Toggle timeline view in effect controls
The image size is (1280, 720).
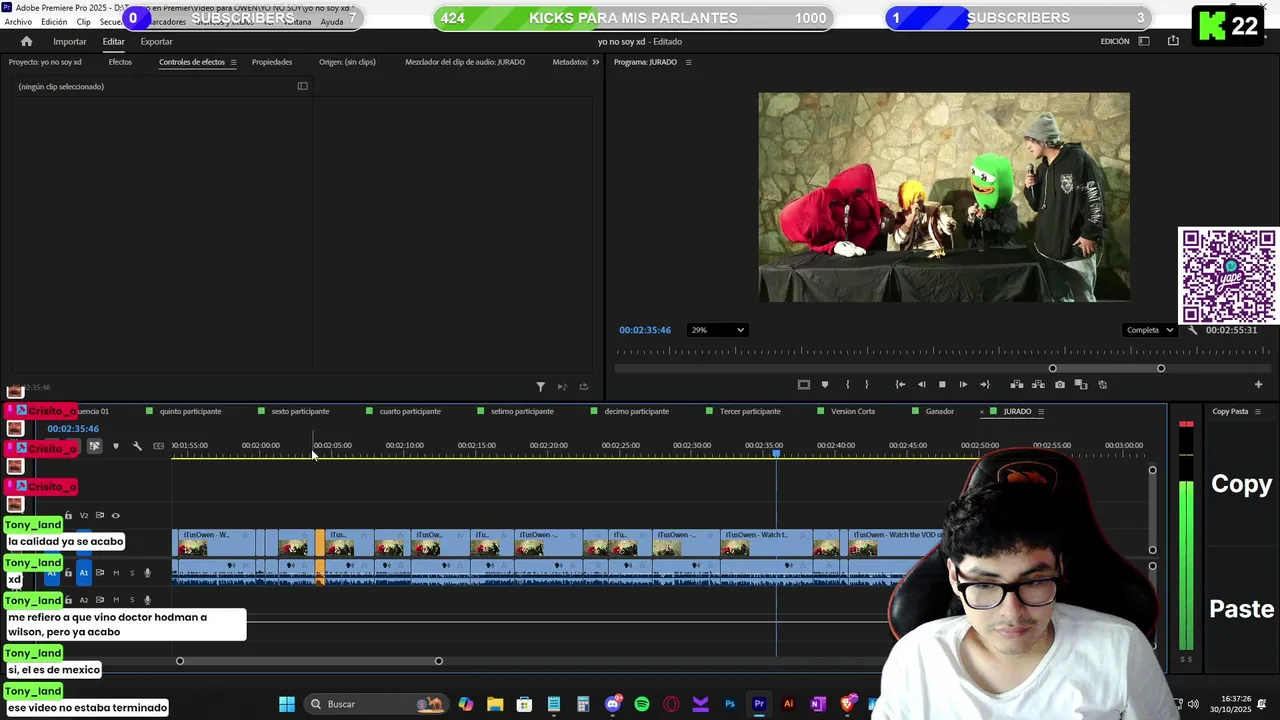coord(302,86)
